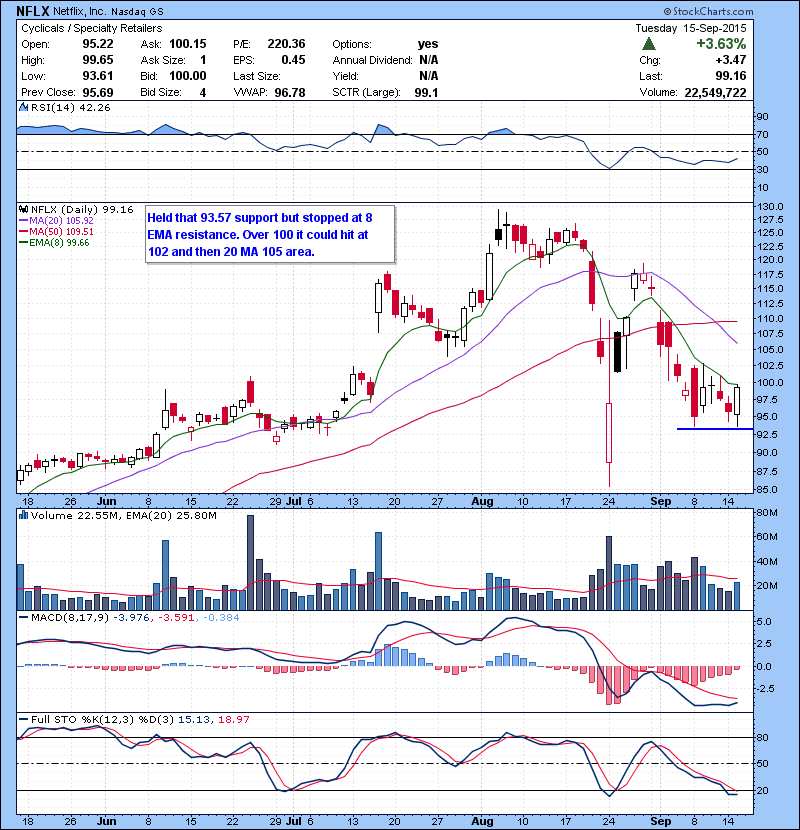
Task: Click the NFLX (Daily) 99.16 chart label
Action: (x=82, y=210)
